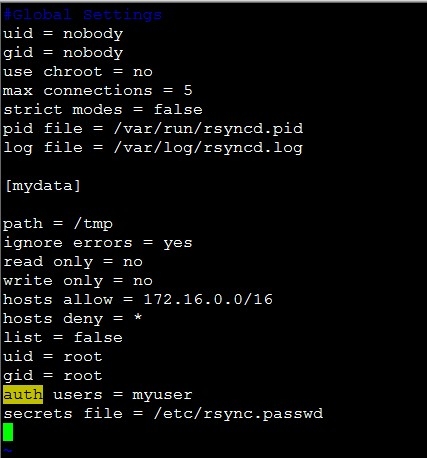Click the blue #Global Settings comment
The height and width of the screenshot is (458, 427).
pyautogui.click(x=83, y=15)
